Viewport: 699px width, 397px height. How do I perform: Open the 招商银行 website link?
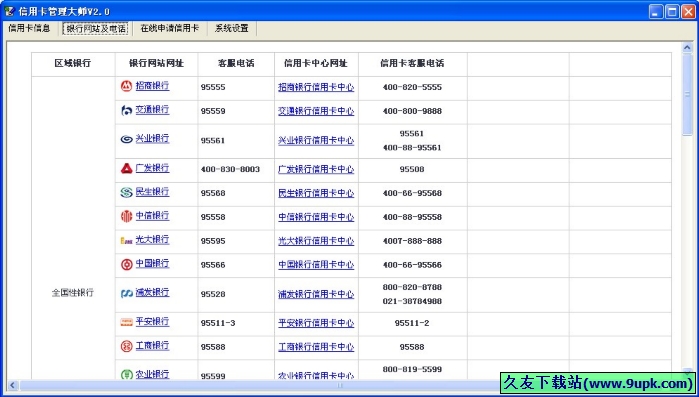click(x=152, y=86)
